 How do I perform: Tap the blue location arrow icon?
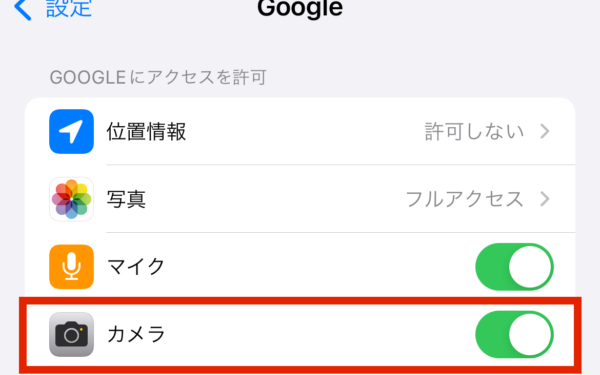(x=72, y=132)
